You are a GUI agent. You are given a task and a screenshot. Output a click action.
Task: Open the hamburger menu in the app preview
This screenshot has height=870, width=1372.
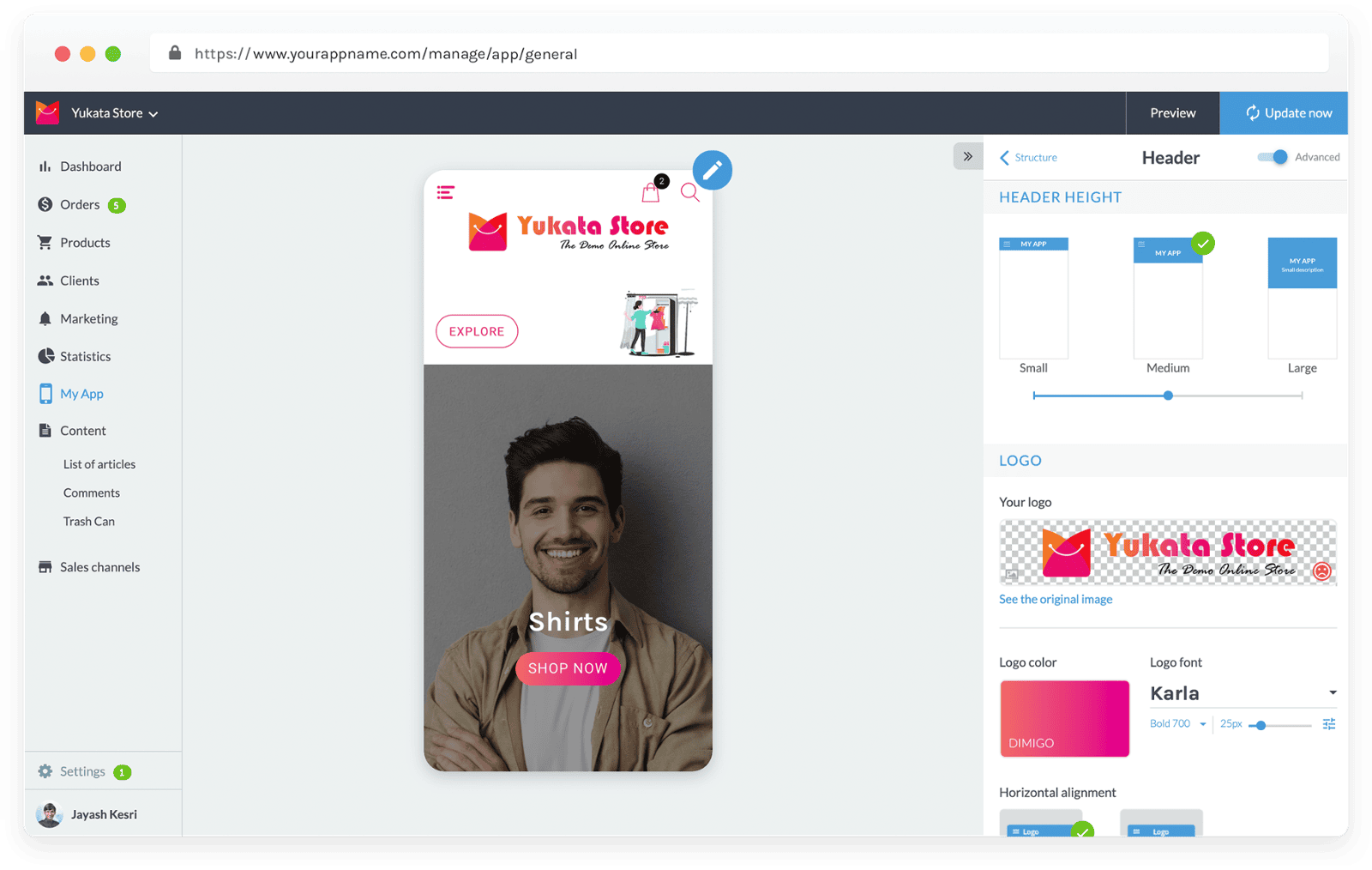coord(446,192)
